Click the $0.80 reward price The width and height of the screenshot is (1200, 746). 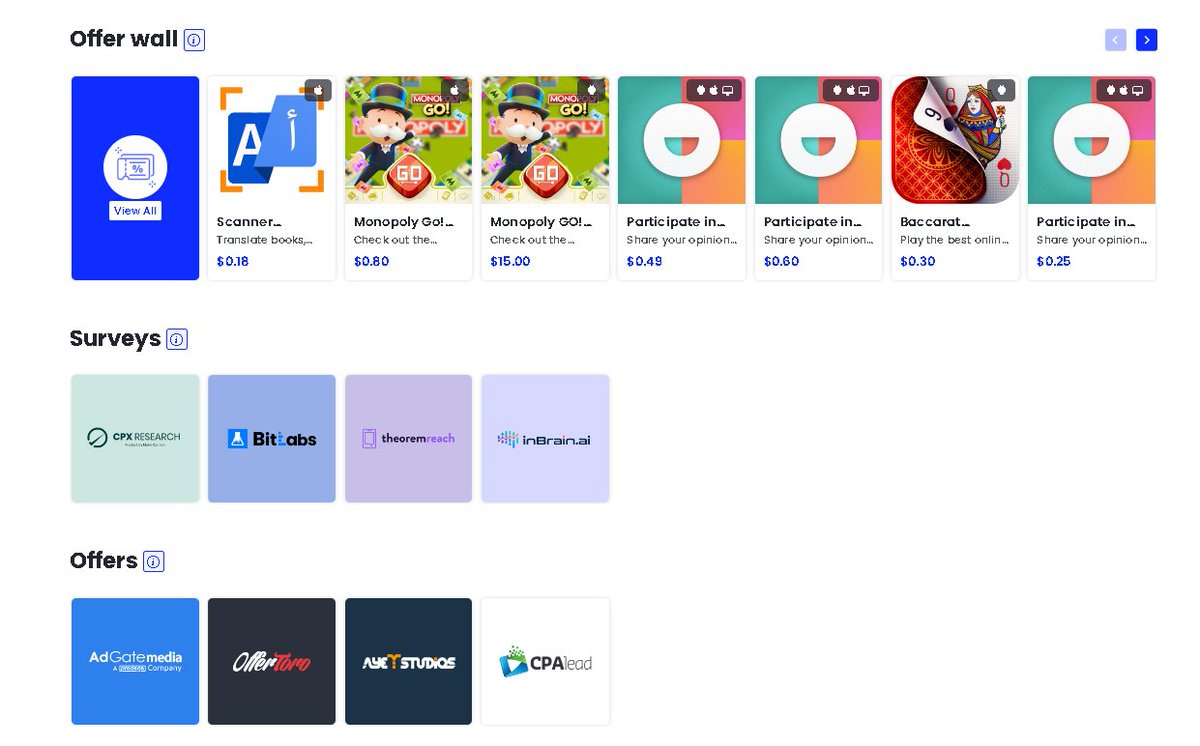tap(371, 262)
